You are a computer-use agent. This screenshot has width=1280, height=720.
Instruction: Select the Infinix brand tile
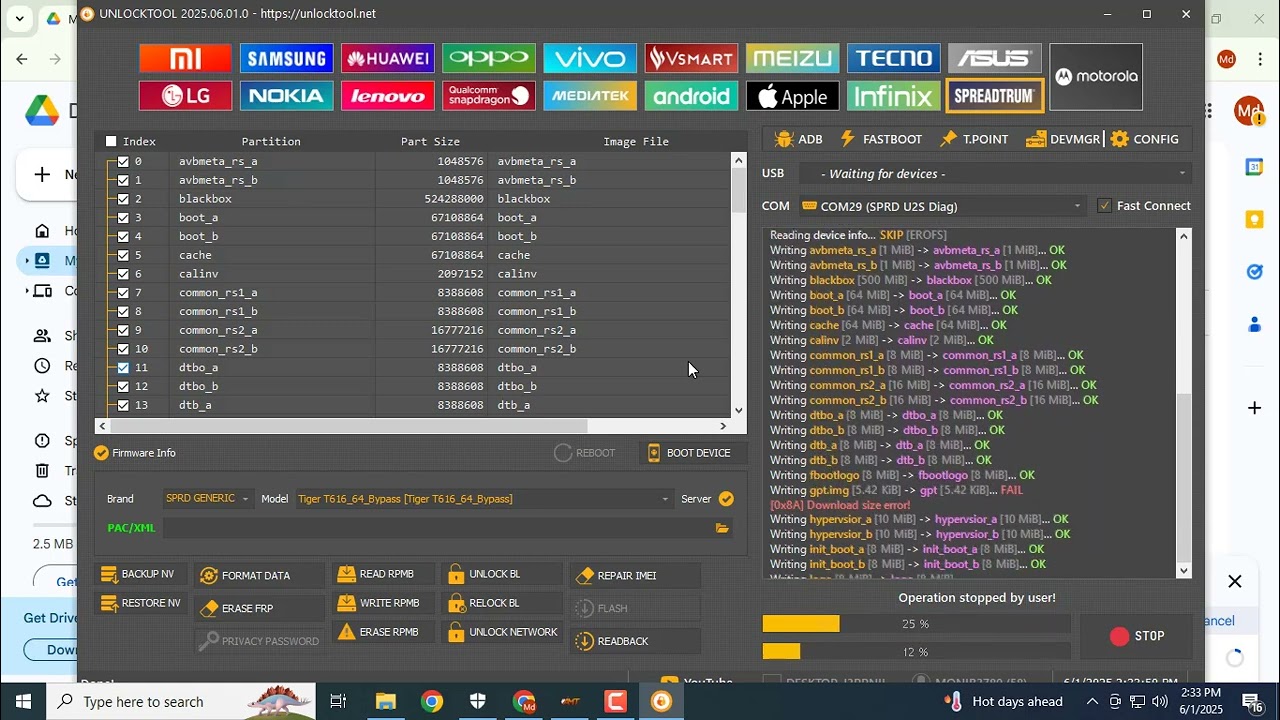click(x=893, y=96)
